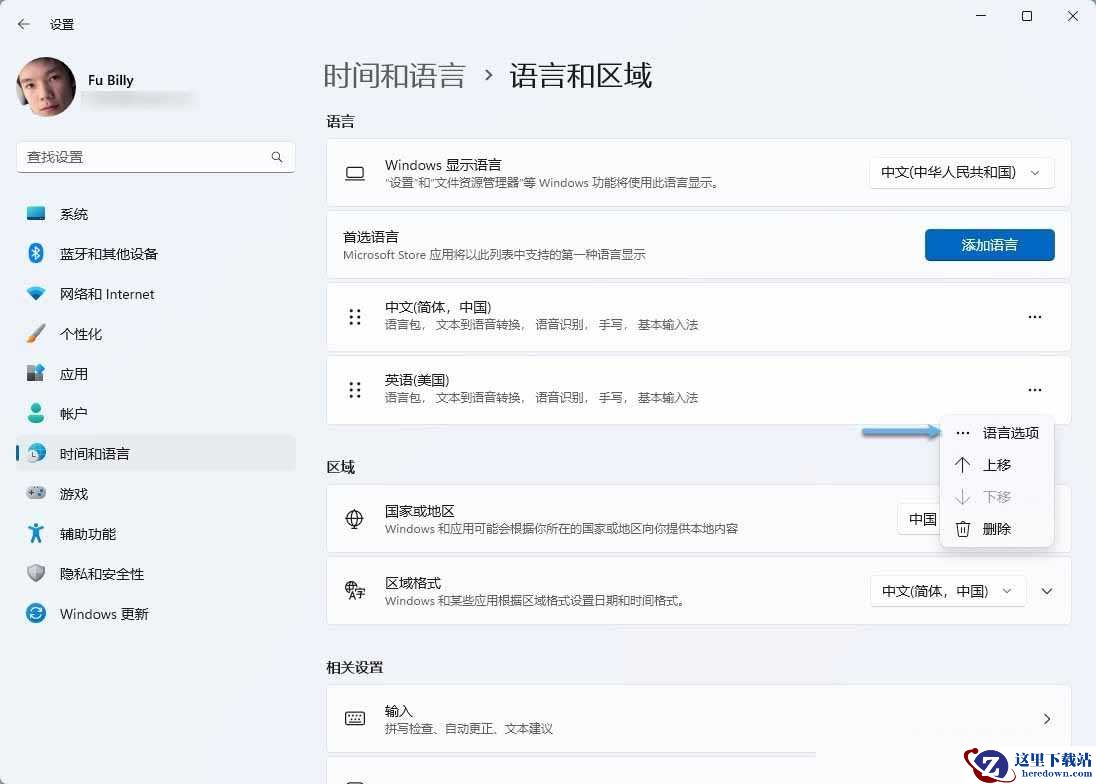Select the 中文(简体，中国) language row

pos(698,317)
